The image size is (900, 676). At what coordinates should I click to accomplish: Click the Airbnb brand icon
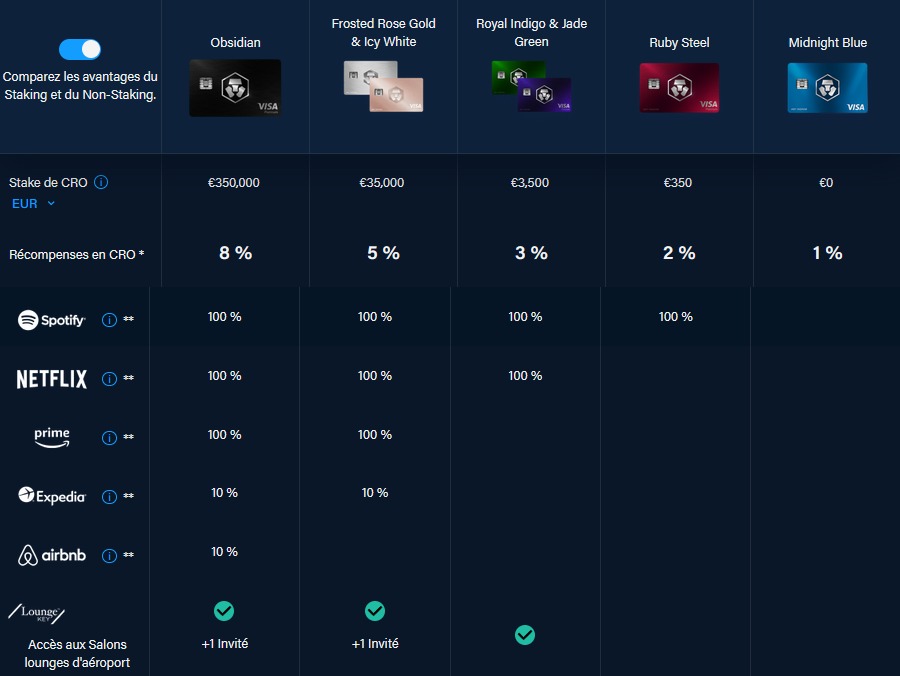click(50, 555)
